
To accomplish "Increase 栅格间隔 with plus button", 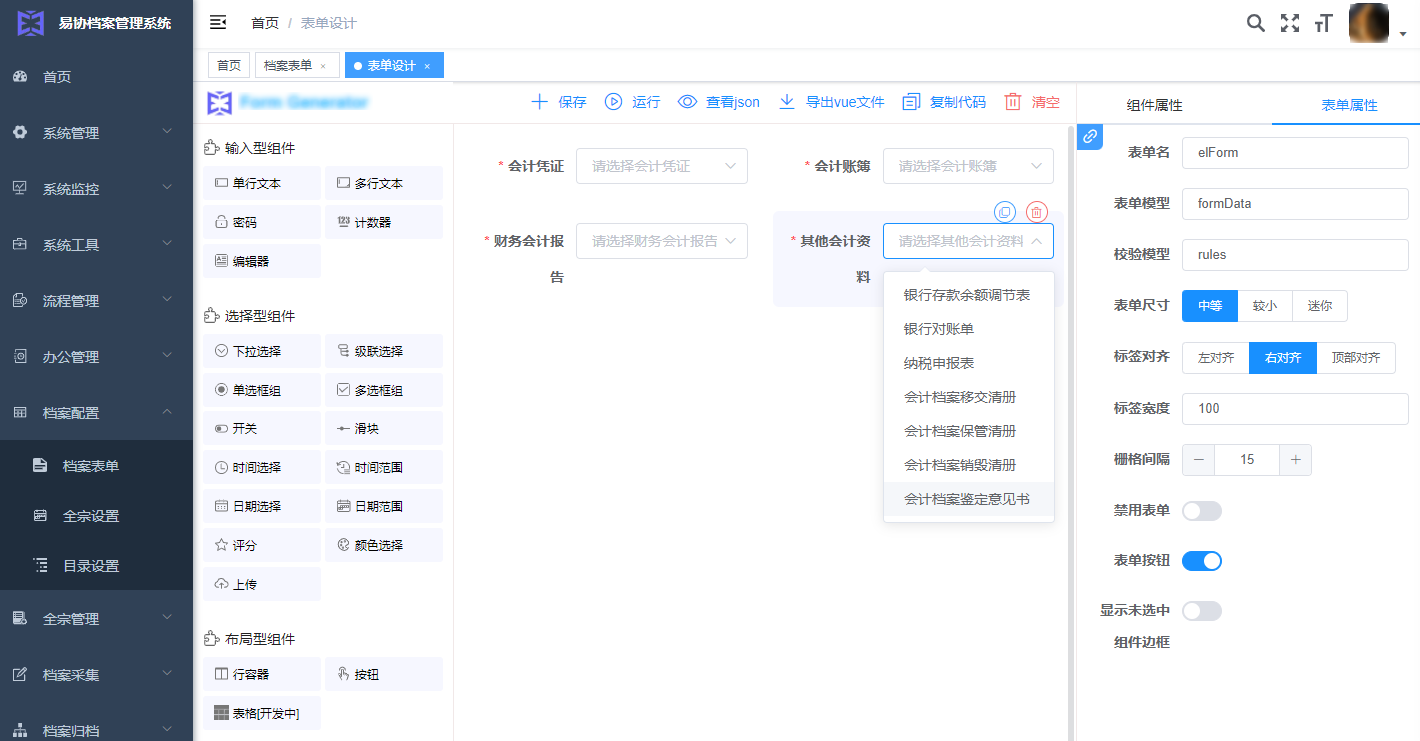I will (1296, 460).
